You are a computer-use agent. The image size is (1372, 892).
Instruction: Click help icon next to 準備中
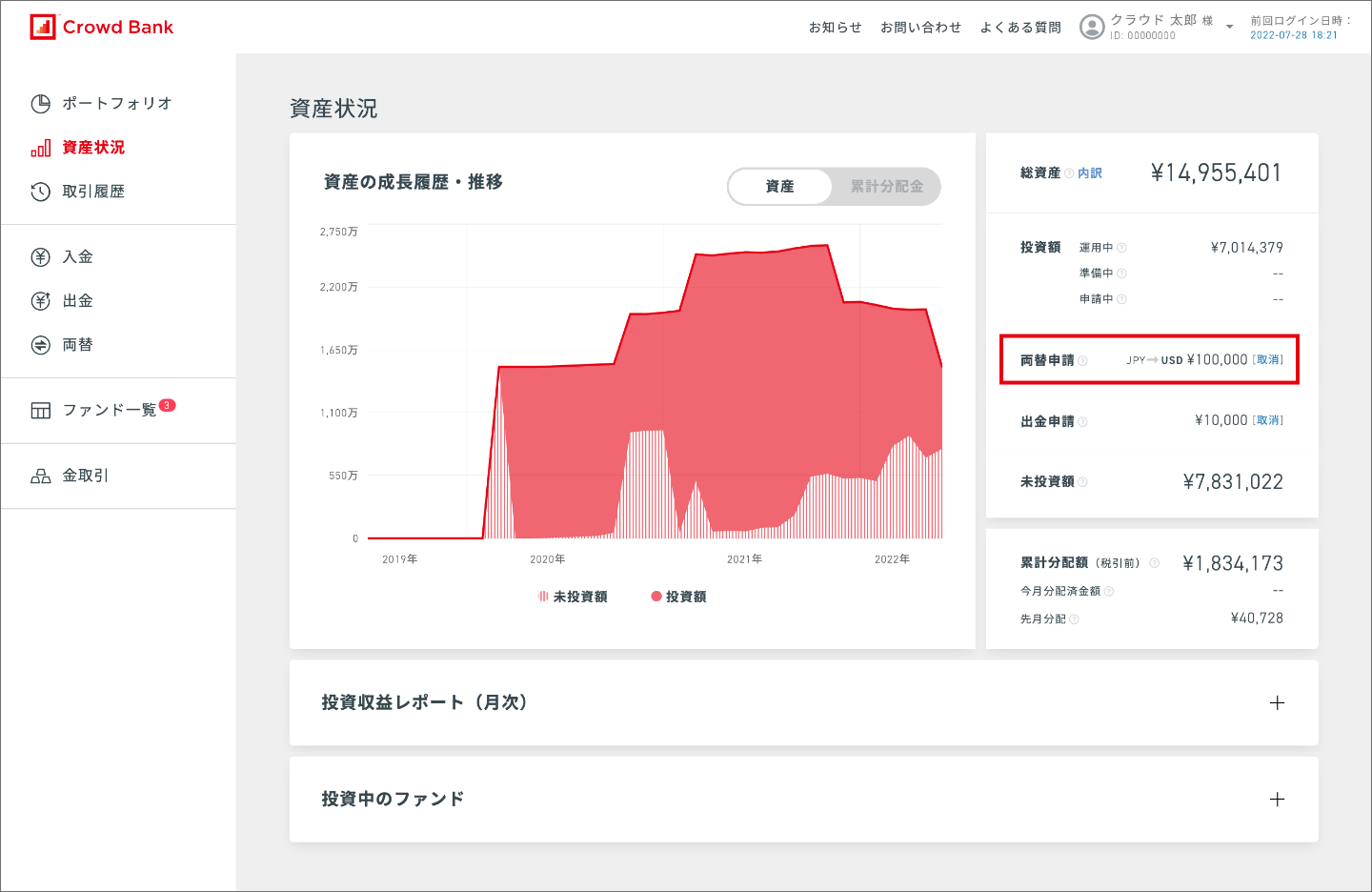pos(1121,274)
